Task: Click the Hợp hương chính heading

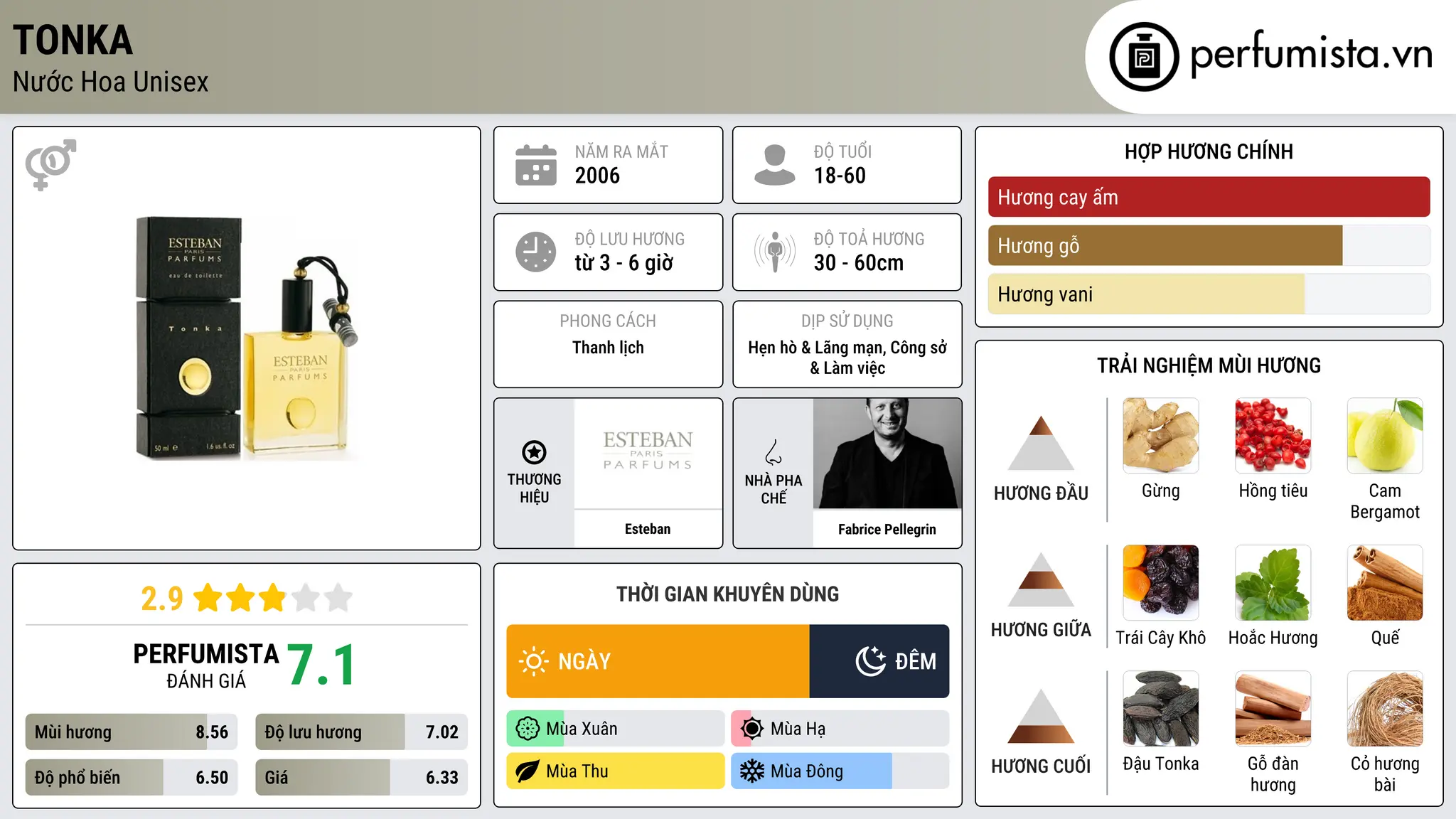Action: pyautogui.click(x=1209, y=151)
